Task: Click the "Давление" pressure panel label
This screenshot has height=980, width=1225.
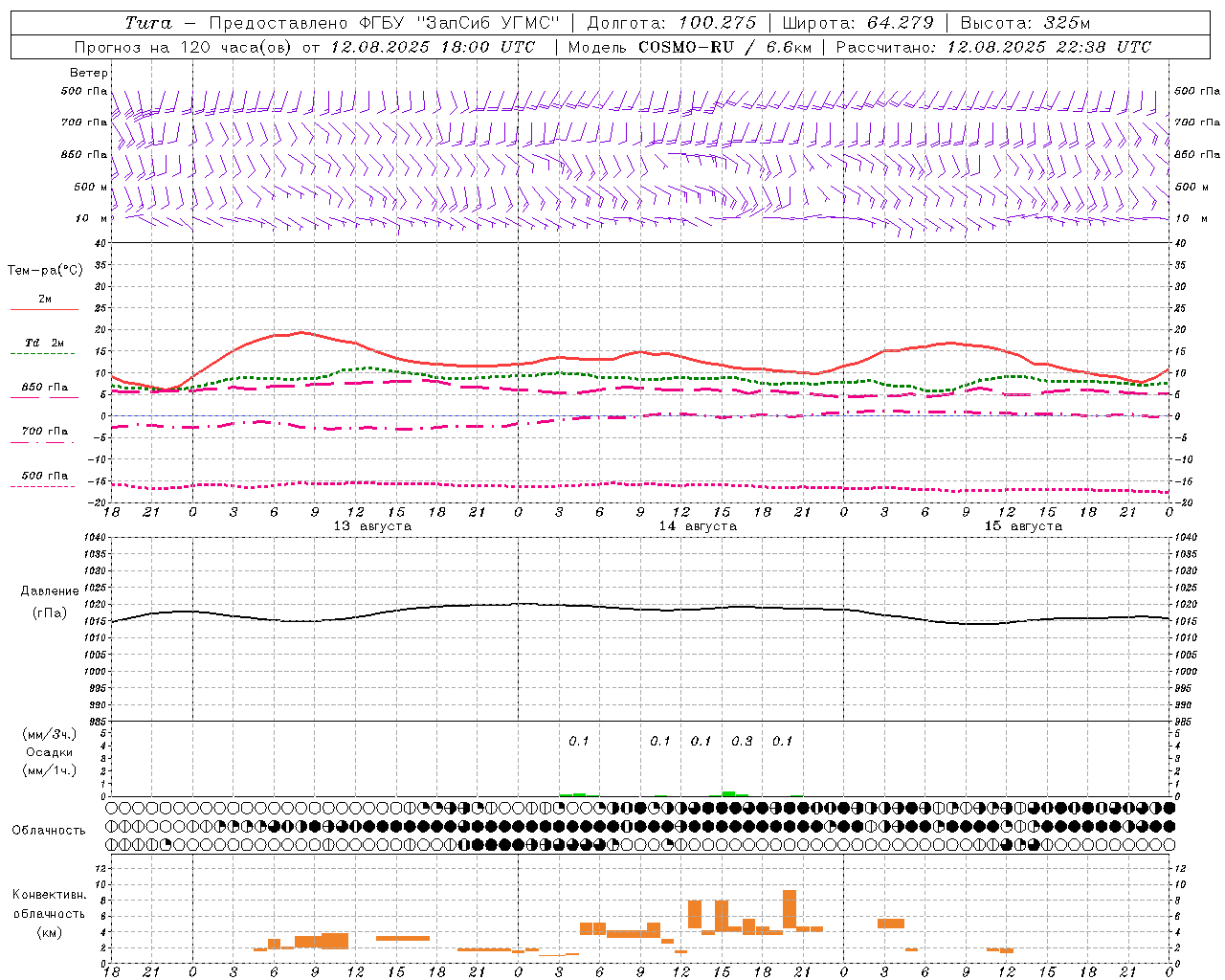Action: [50, 591]
